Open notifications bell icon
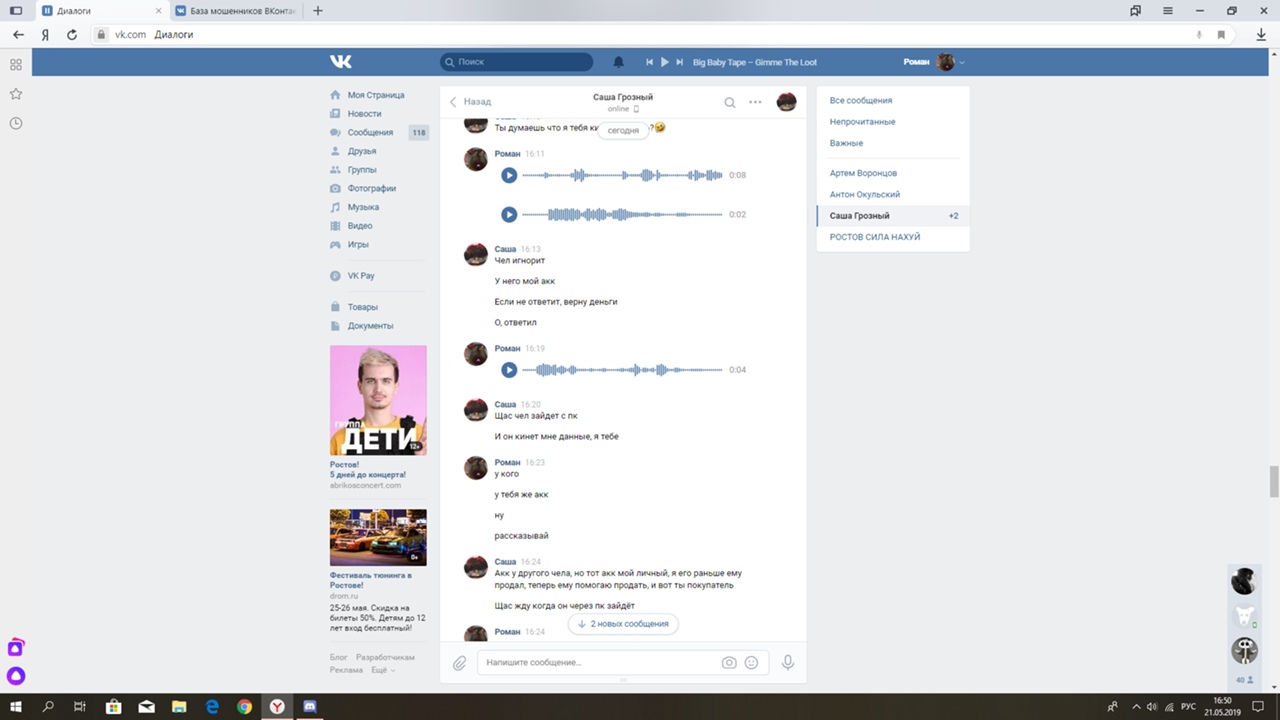Viewport: 1280px width, 720px height. tap(618, 62)
